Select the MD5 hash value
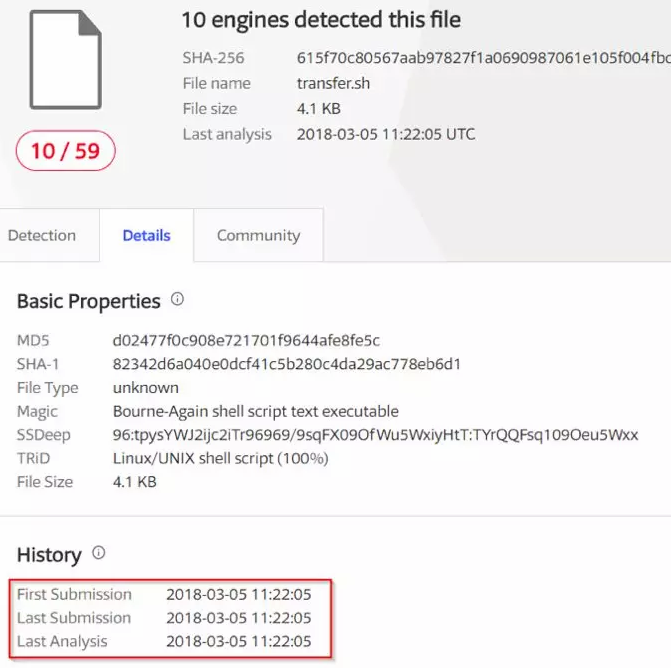The height and width of the screenshot is (668, 671). pyautogui.click(x=246, y=341)
